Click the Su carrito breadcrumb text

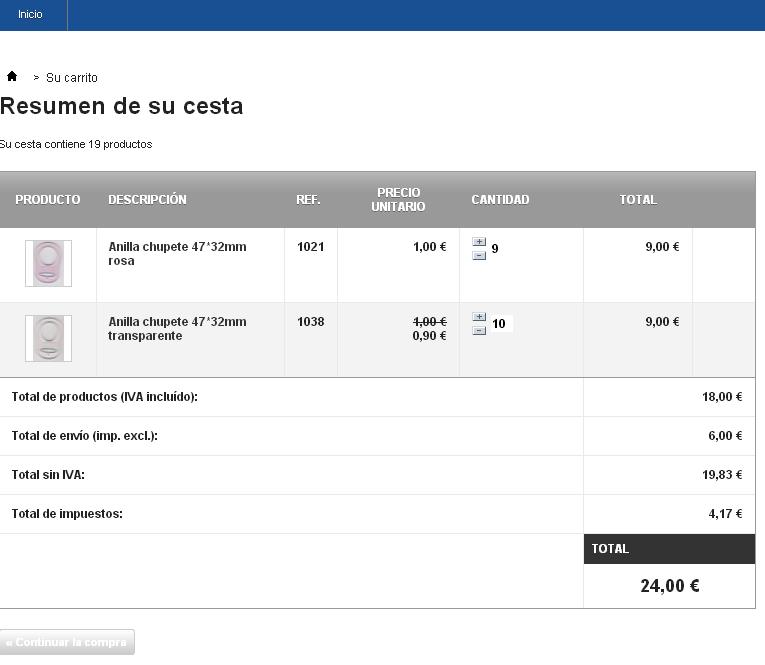click(x=72, y=77)
